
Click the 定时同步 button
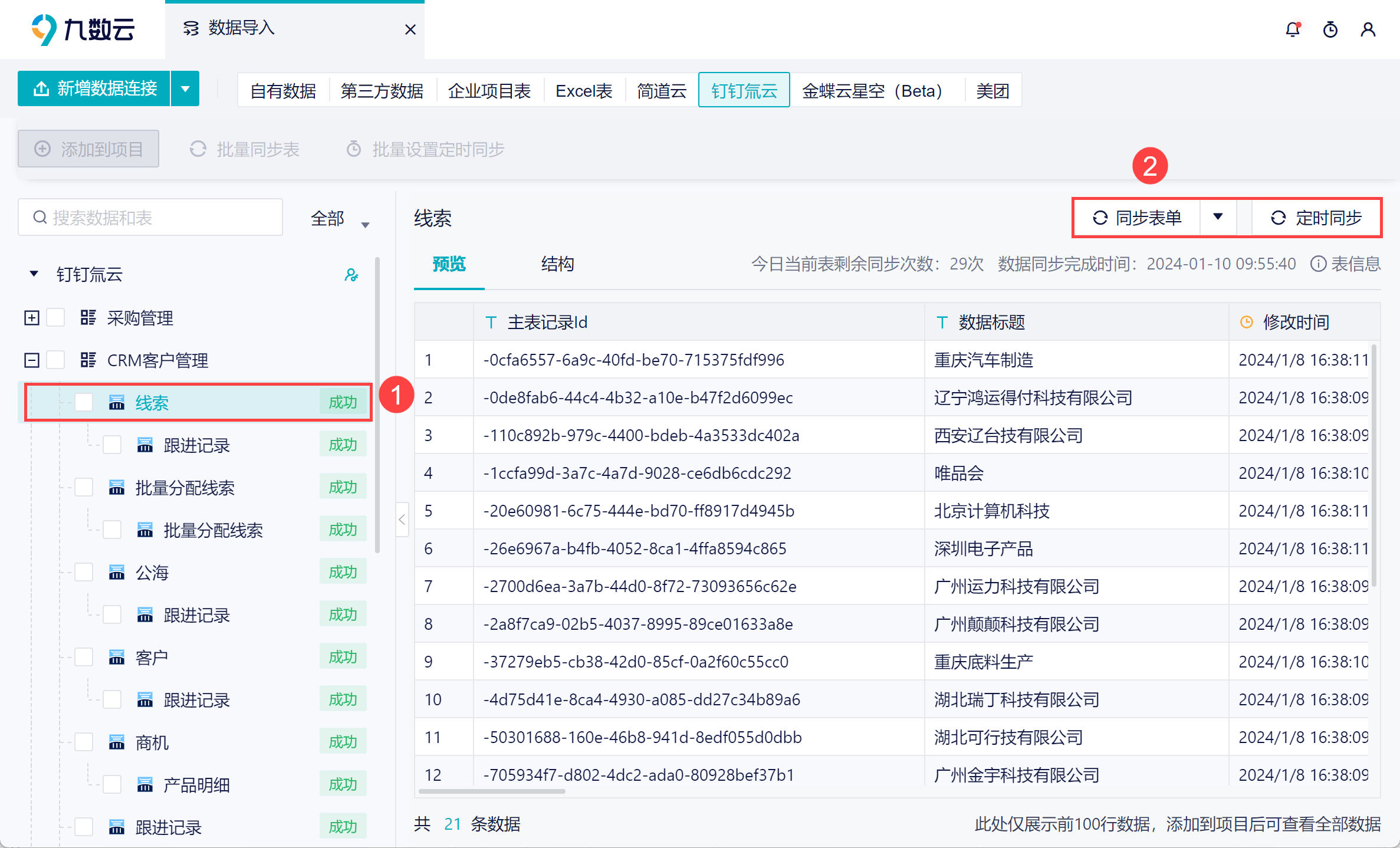tap(1316, 218)
